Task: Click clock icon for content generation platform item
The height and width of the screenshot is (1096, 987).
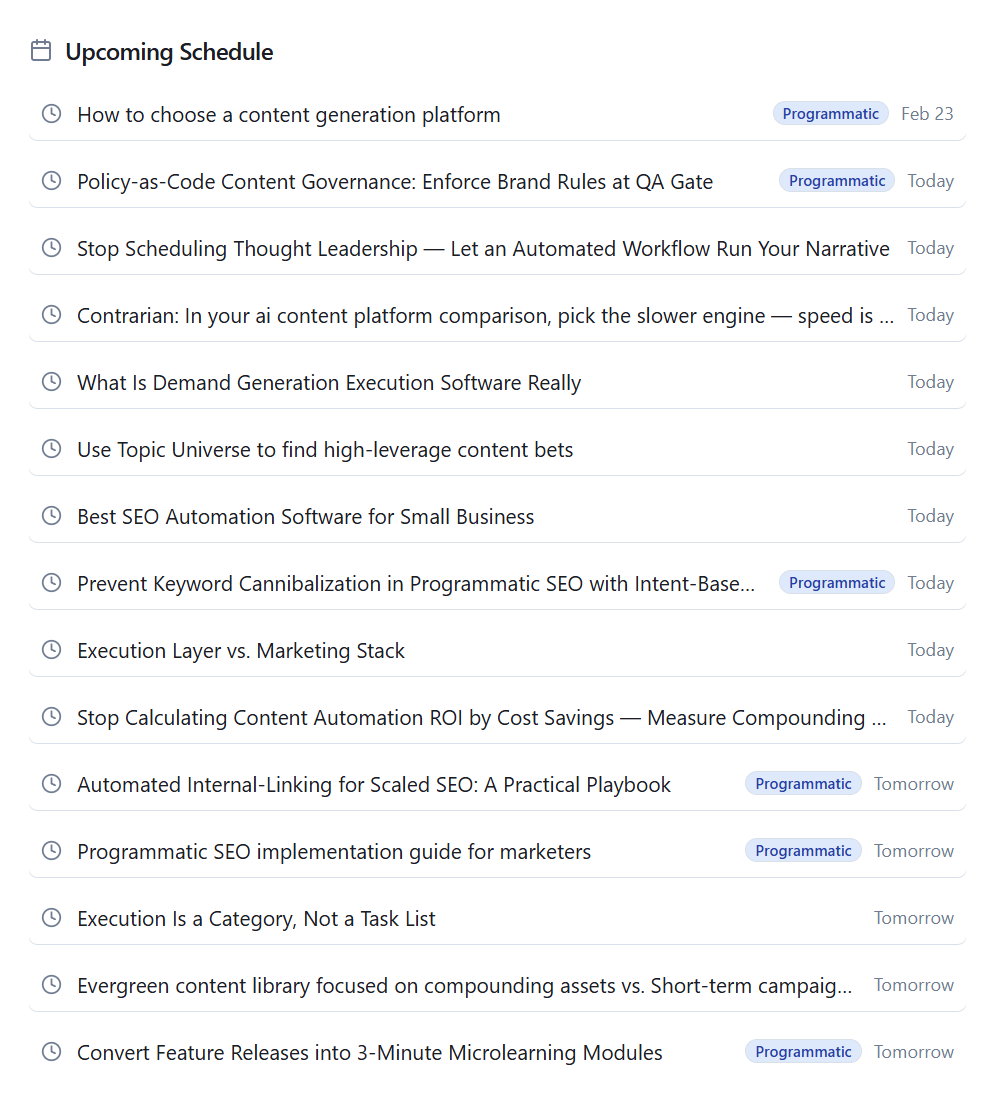Action: coord(51,114)
